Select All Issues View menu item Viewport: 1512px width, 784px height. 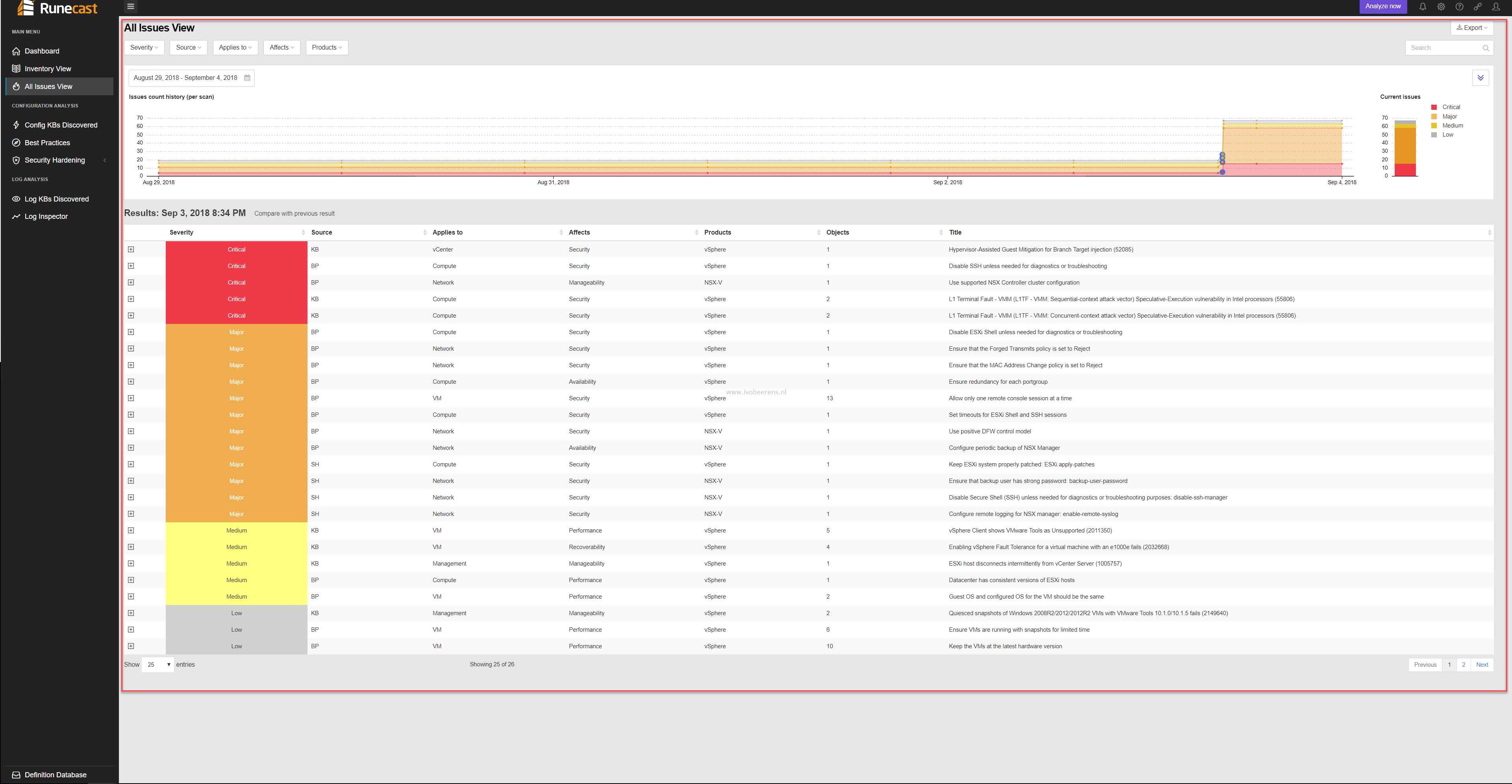59,86
